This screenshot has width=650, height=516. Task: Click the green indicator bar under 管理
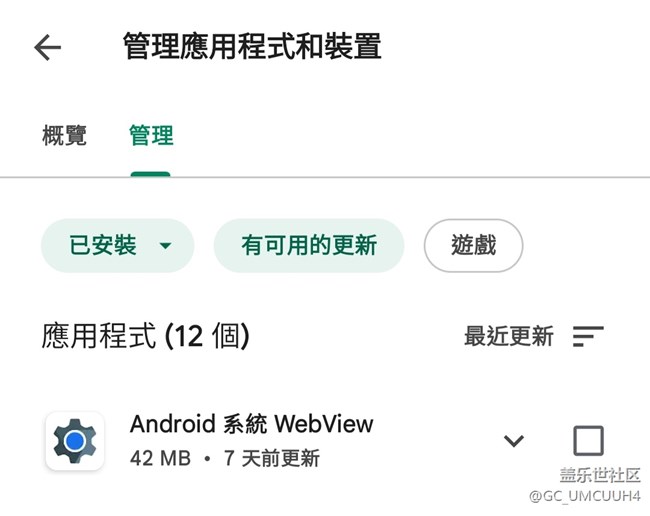click(150, 174)
